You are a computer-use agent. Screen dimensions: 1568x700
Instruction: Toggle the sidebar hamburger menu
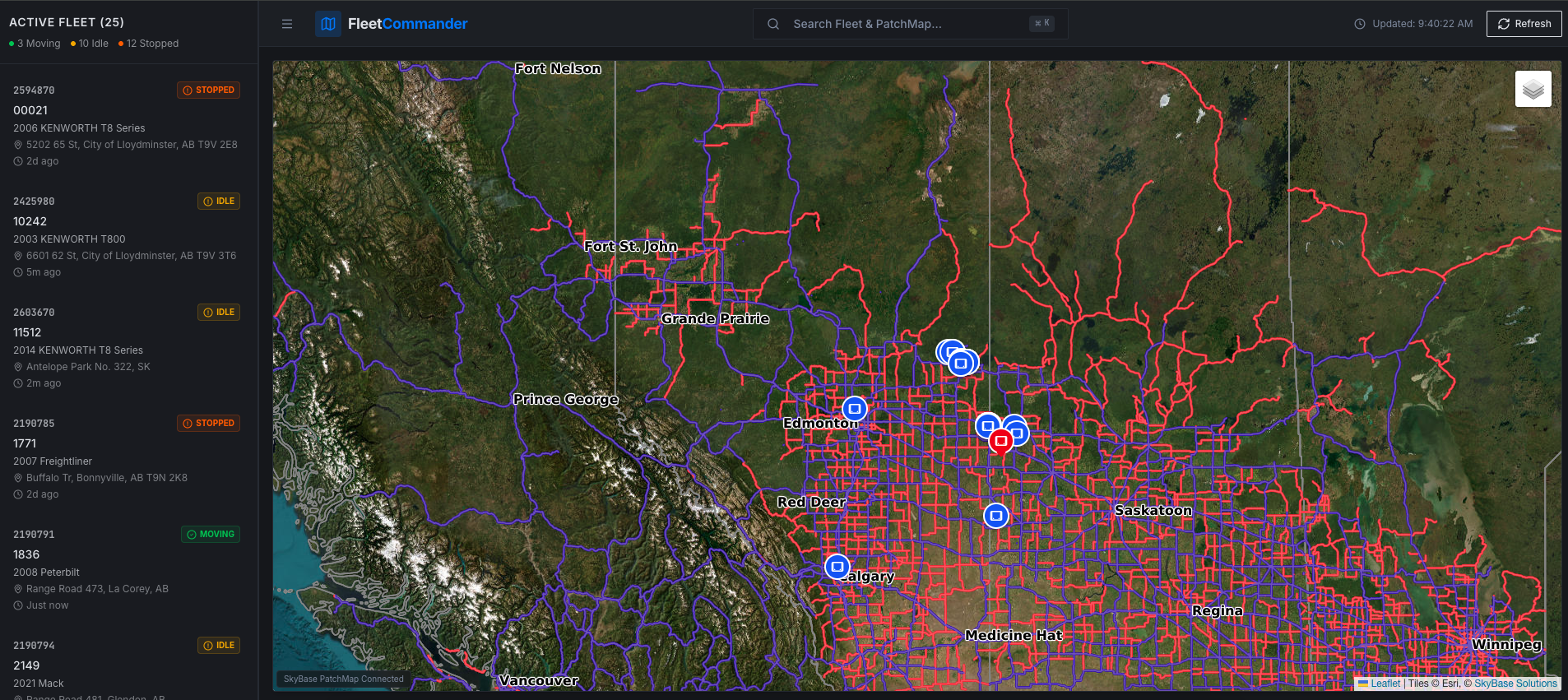coord(287,24)
